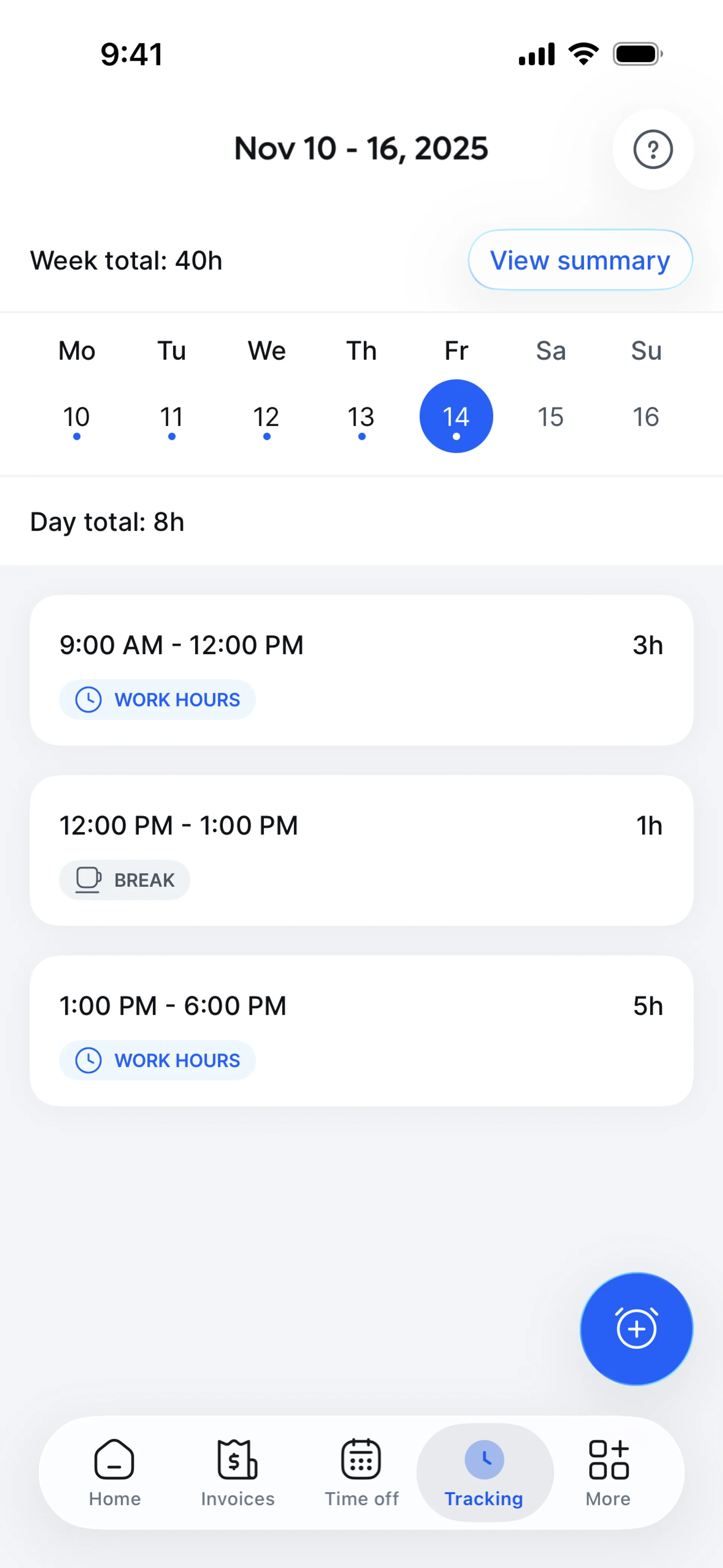Tap the morning WORK HOURS clock tag
Image resolution: width=723 pixels, height=1568 pixels.
pos(158,699)
